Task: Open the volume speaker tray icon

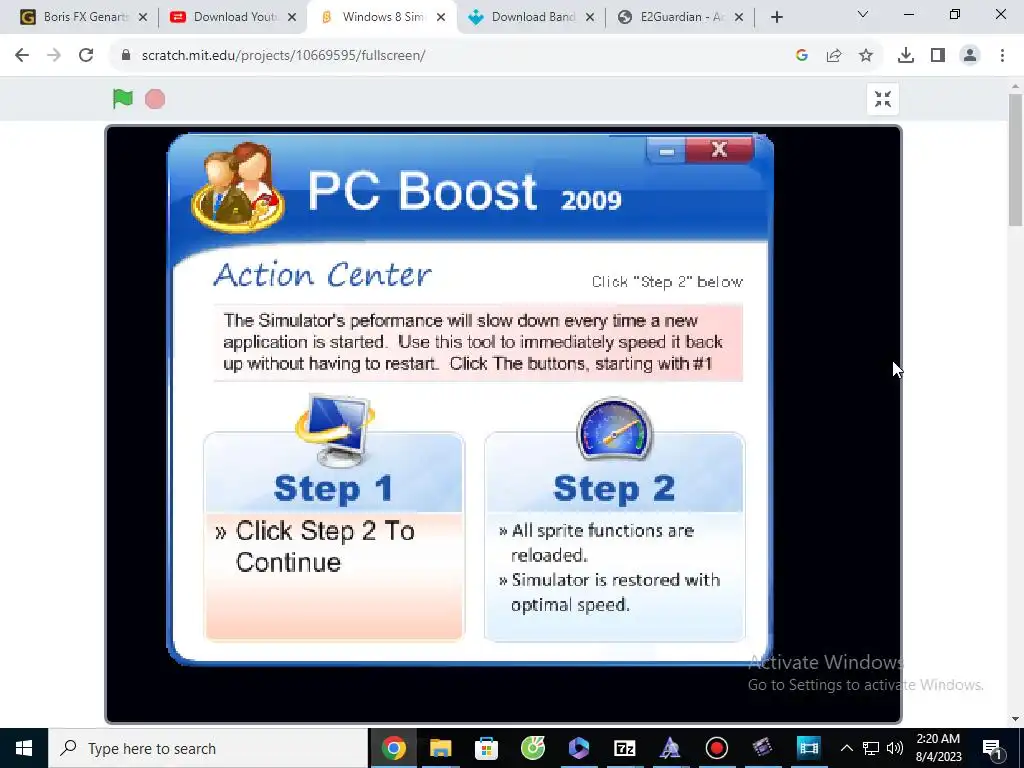Action: click(x=895, y=748)
